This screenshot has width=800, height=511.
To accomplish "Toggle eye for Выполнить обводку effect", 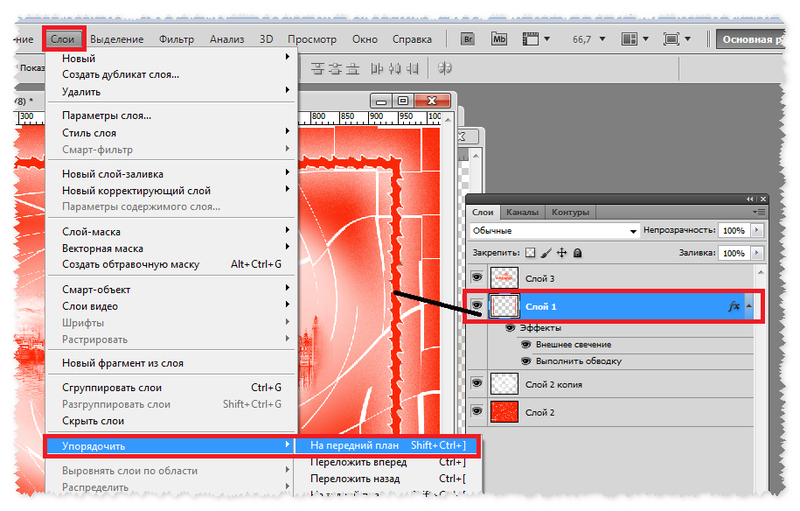I will 526,361.
